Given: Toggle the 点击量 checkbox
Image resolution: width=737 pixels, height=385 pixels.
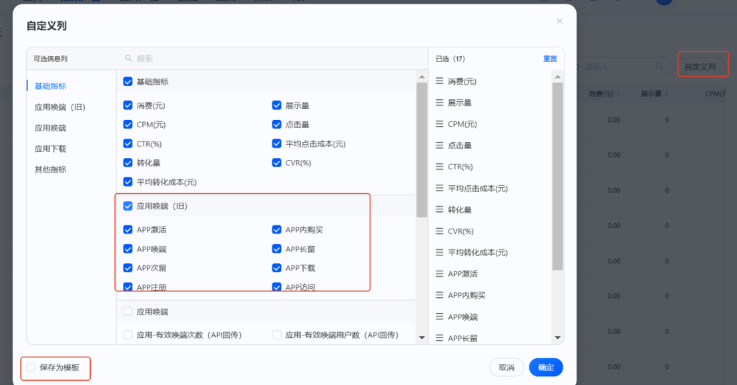Looking at the screenshot, I should (276, 124).
